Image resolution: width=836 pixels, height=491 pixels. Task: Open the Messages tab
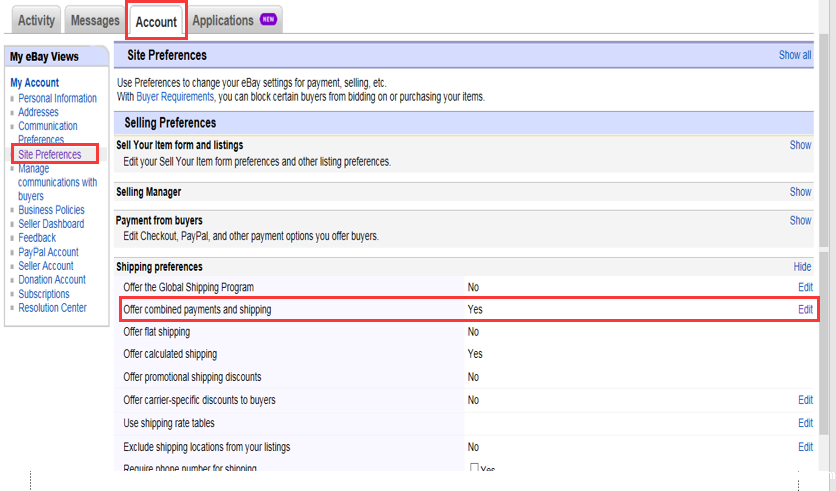click(x=95, y=20)
